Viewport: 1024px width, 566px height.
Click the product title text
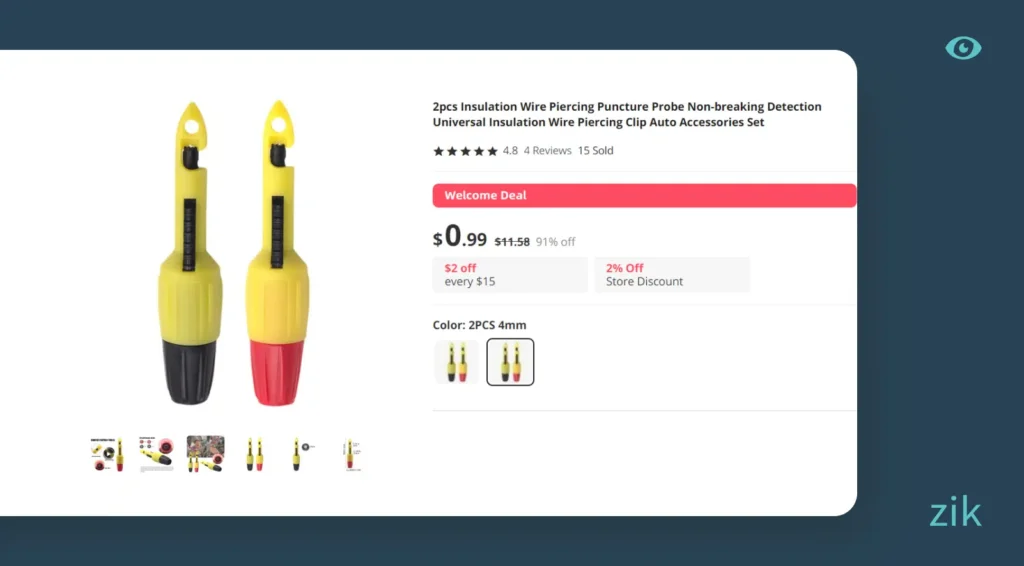coord(627,114)
